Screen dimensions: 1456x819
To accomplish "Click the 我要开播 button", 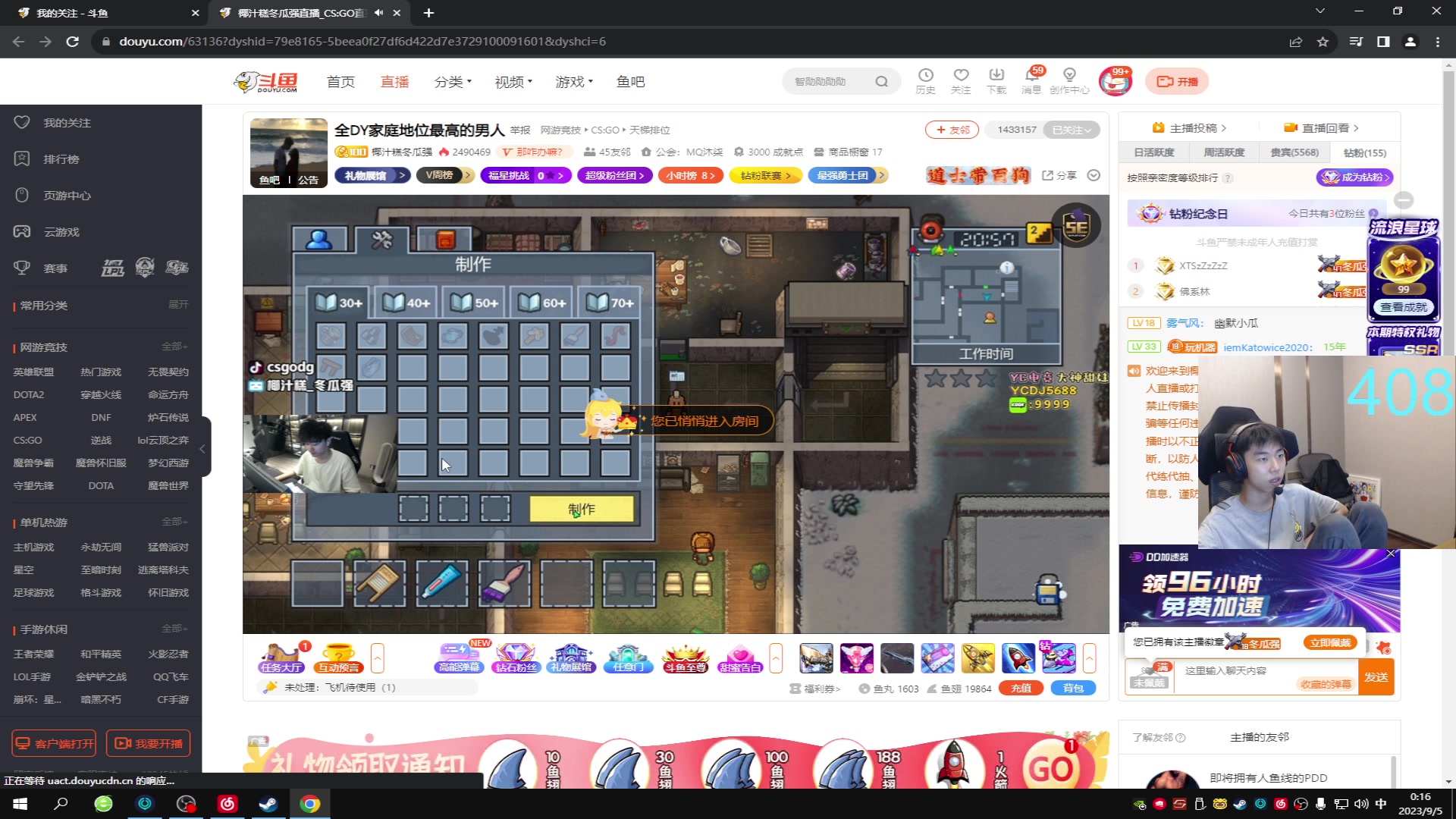I will point(149,743).
